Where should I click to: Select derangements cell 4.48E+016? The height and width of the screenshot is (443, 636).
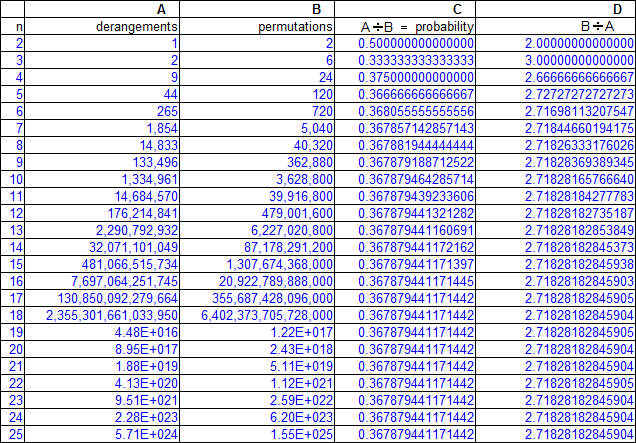click(x=102, y=332)
